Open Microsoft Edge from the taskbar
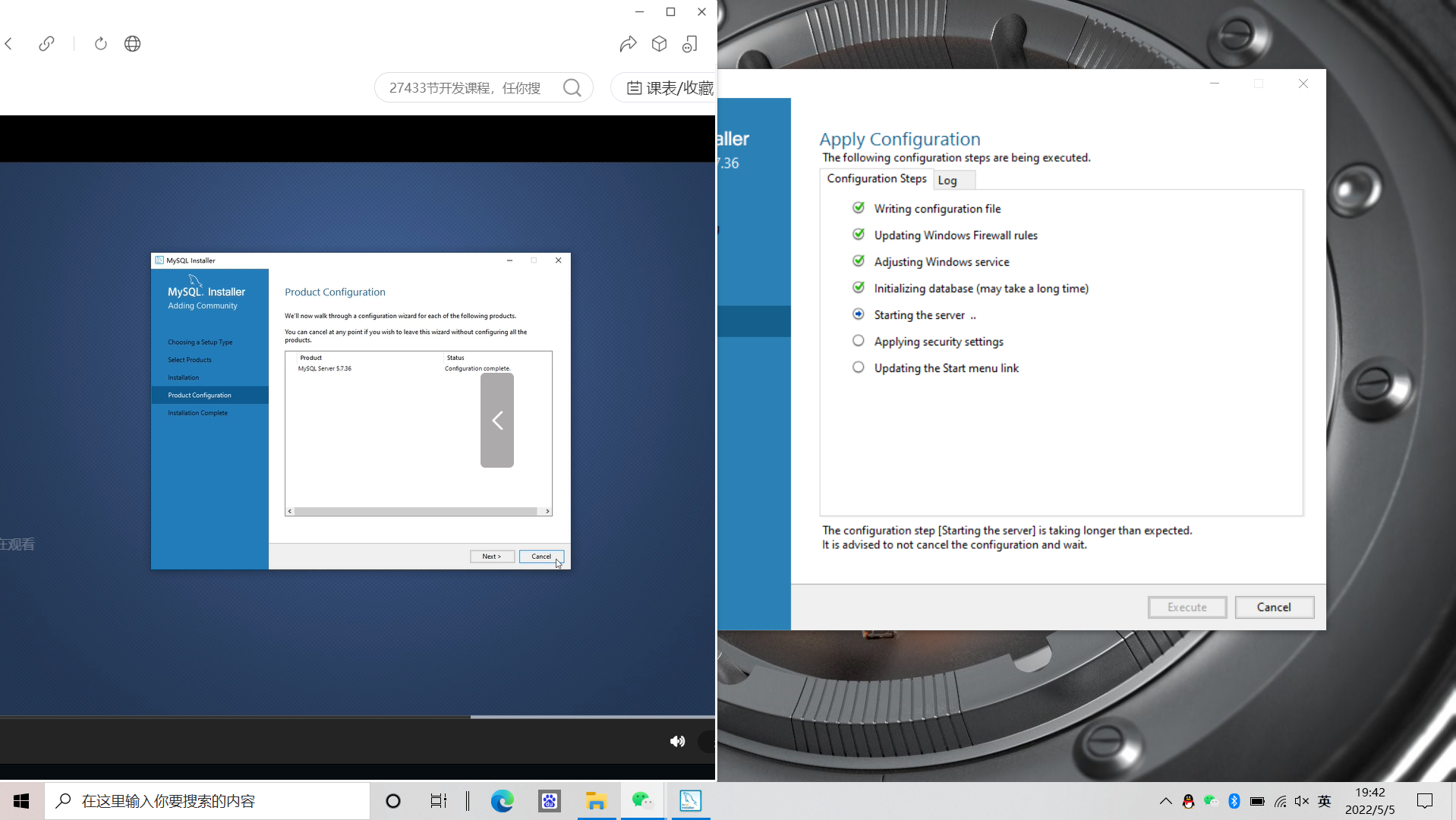The image size is (1456, 820). (502, 801)
